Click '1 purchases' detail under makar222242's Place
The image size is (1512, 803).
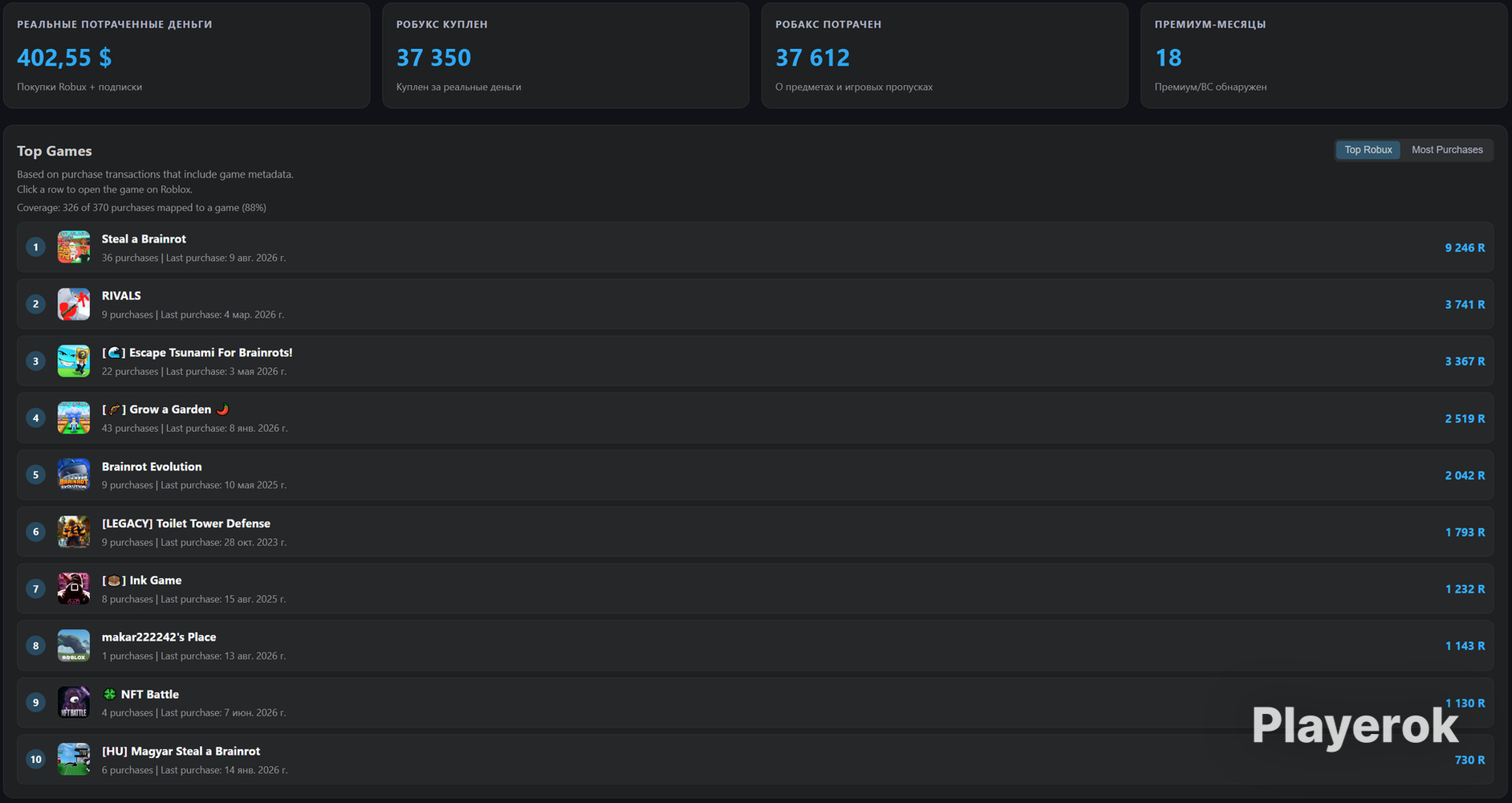click(128, 656)
